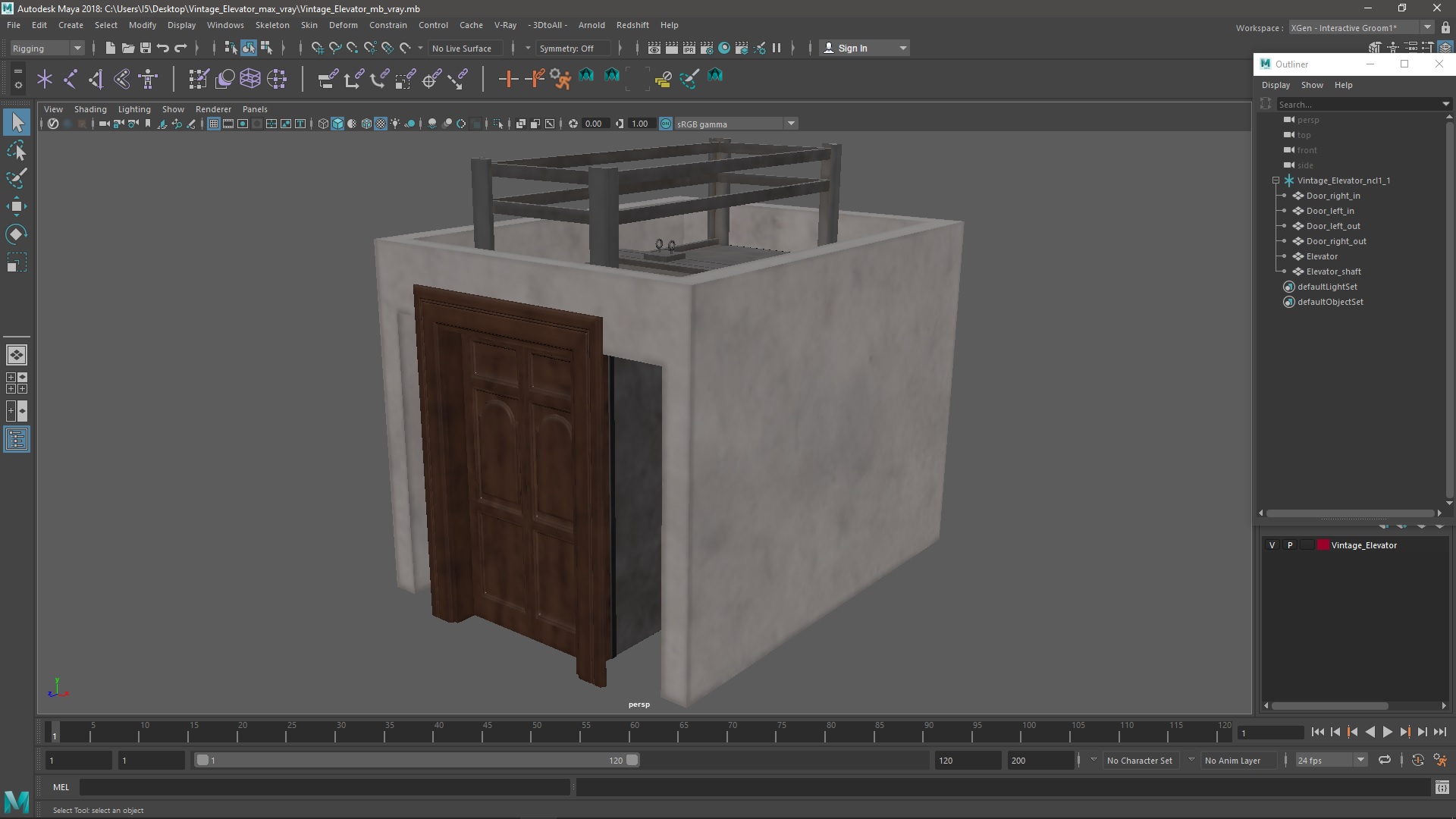Open the V-Ray menu
The width and height of the screenshot is (1456, 819).
pyautogui.click(x=504, y=25)
